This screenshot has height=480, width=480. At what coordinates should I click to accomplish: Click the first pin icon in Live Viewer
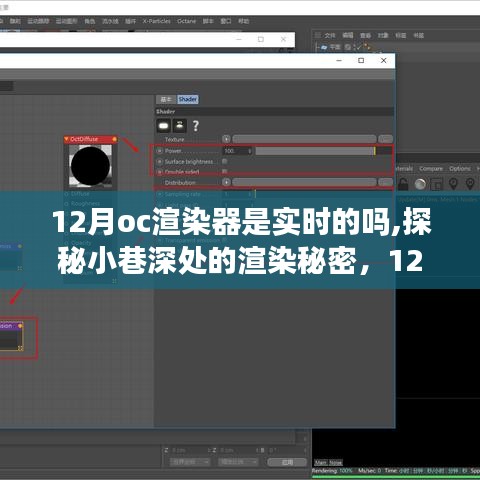pyautogui.click(x=453, y=184)
